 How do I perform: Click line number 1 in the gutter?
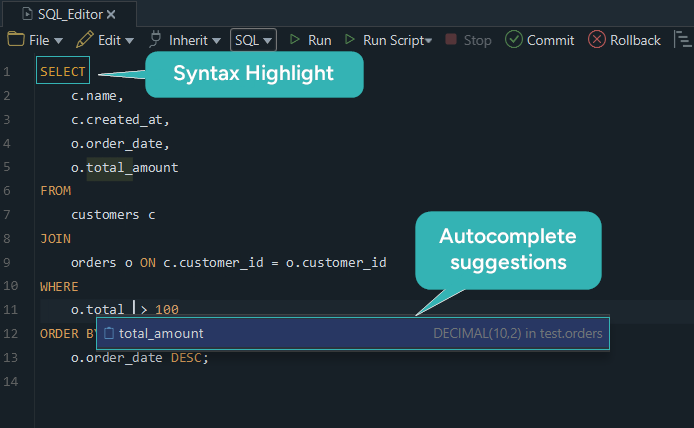(7, 72)
